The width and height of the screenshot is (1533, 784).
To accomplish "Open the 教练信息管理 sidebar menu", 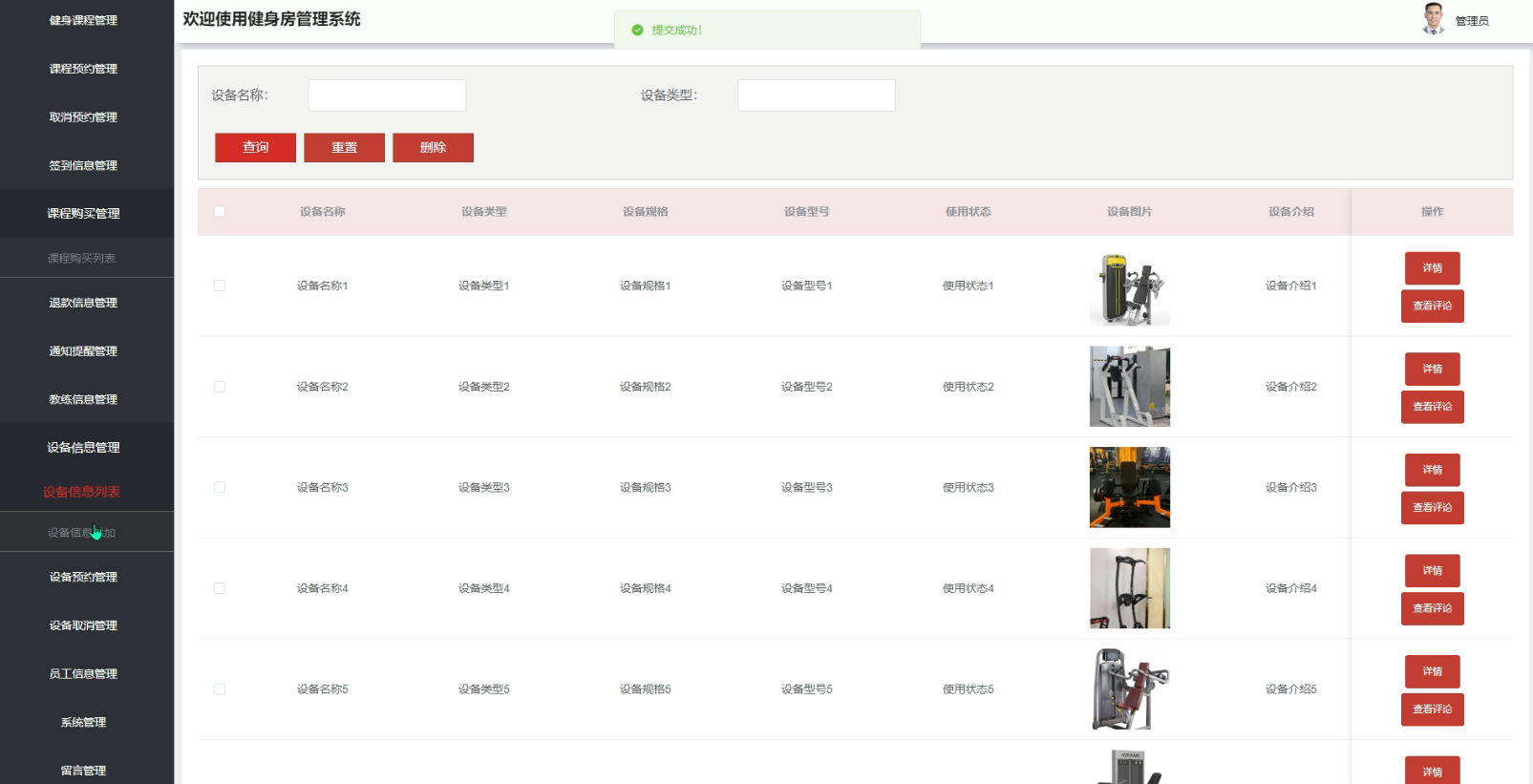I will pyautogui.click(x=83, y=399).
